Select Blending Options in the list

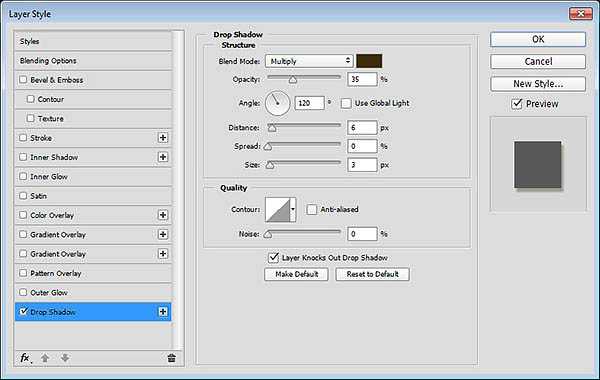pyautogui.click(x=93, y=61)
